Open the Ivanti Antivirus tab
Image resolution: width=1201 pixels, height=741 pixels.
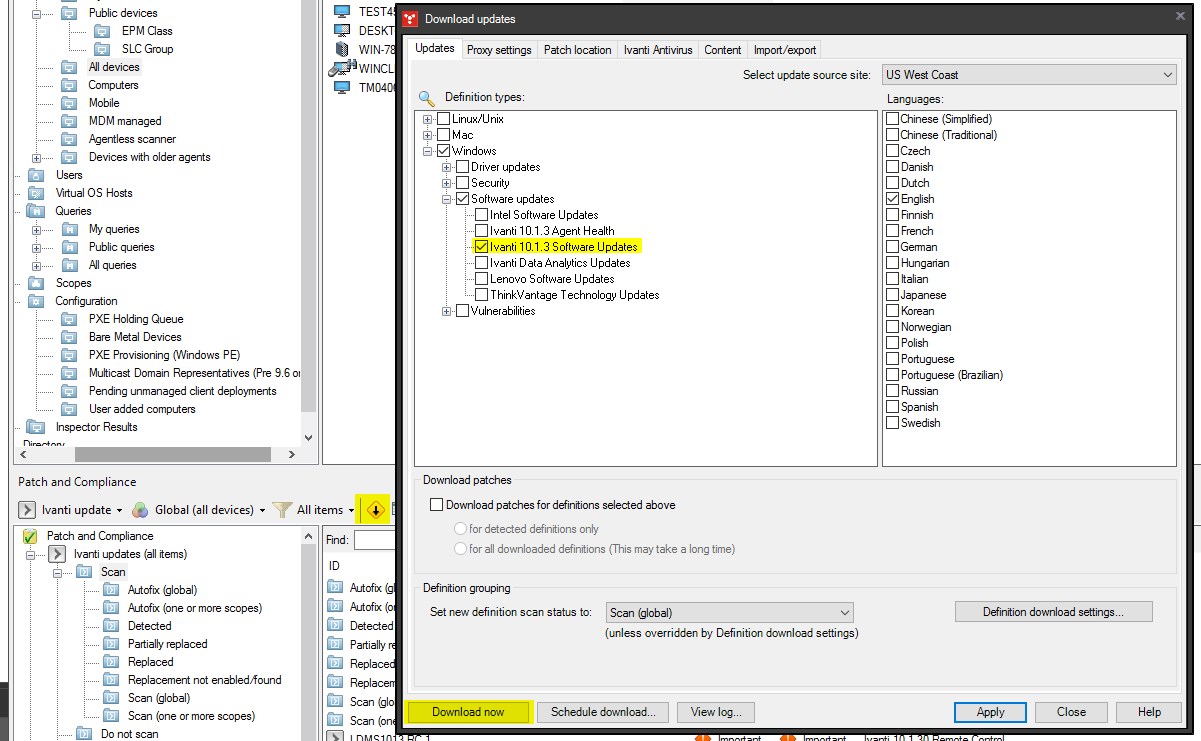coord(658,49)
